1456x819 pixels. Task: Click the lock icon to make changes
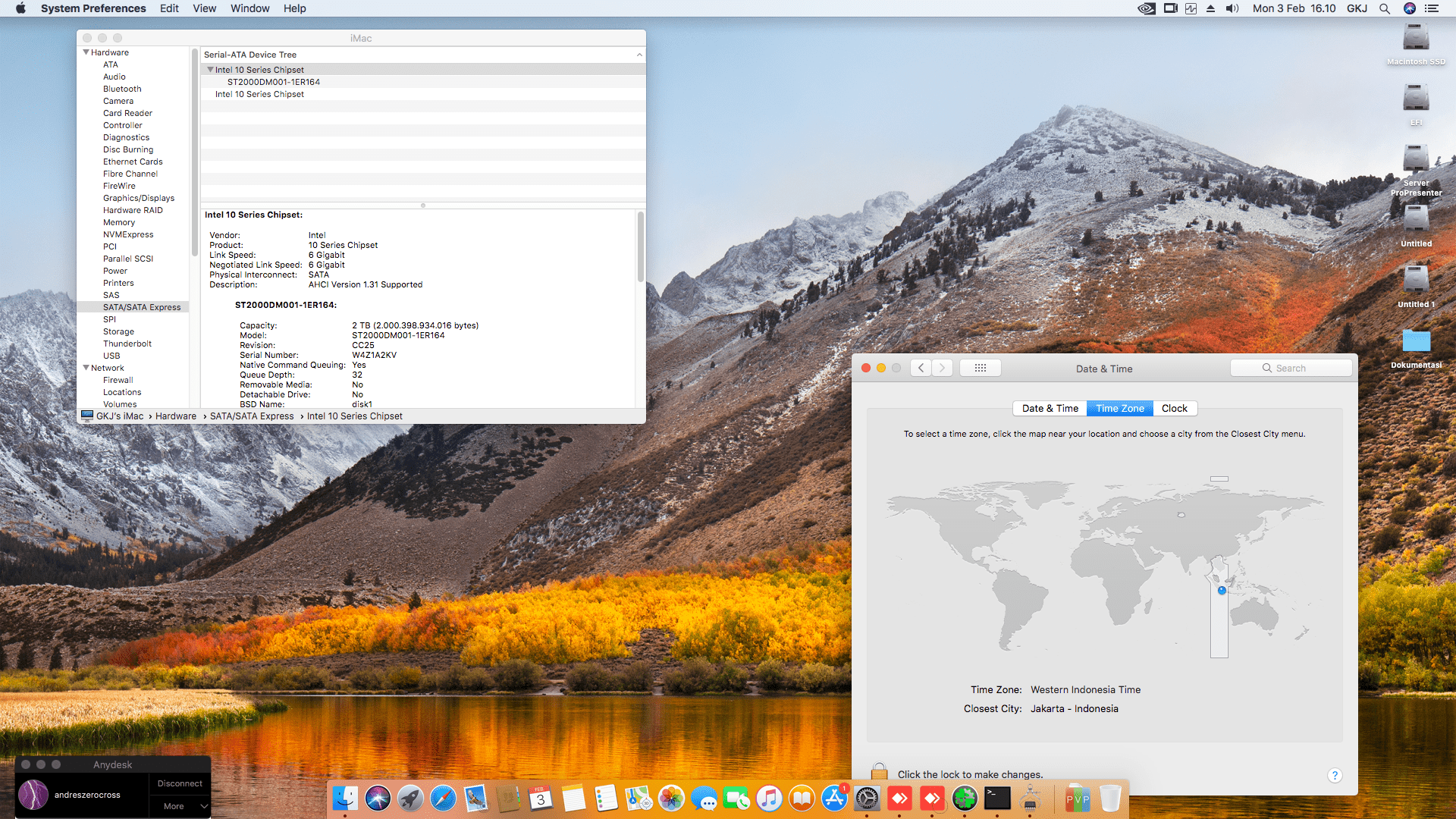879,772
